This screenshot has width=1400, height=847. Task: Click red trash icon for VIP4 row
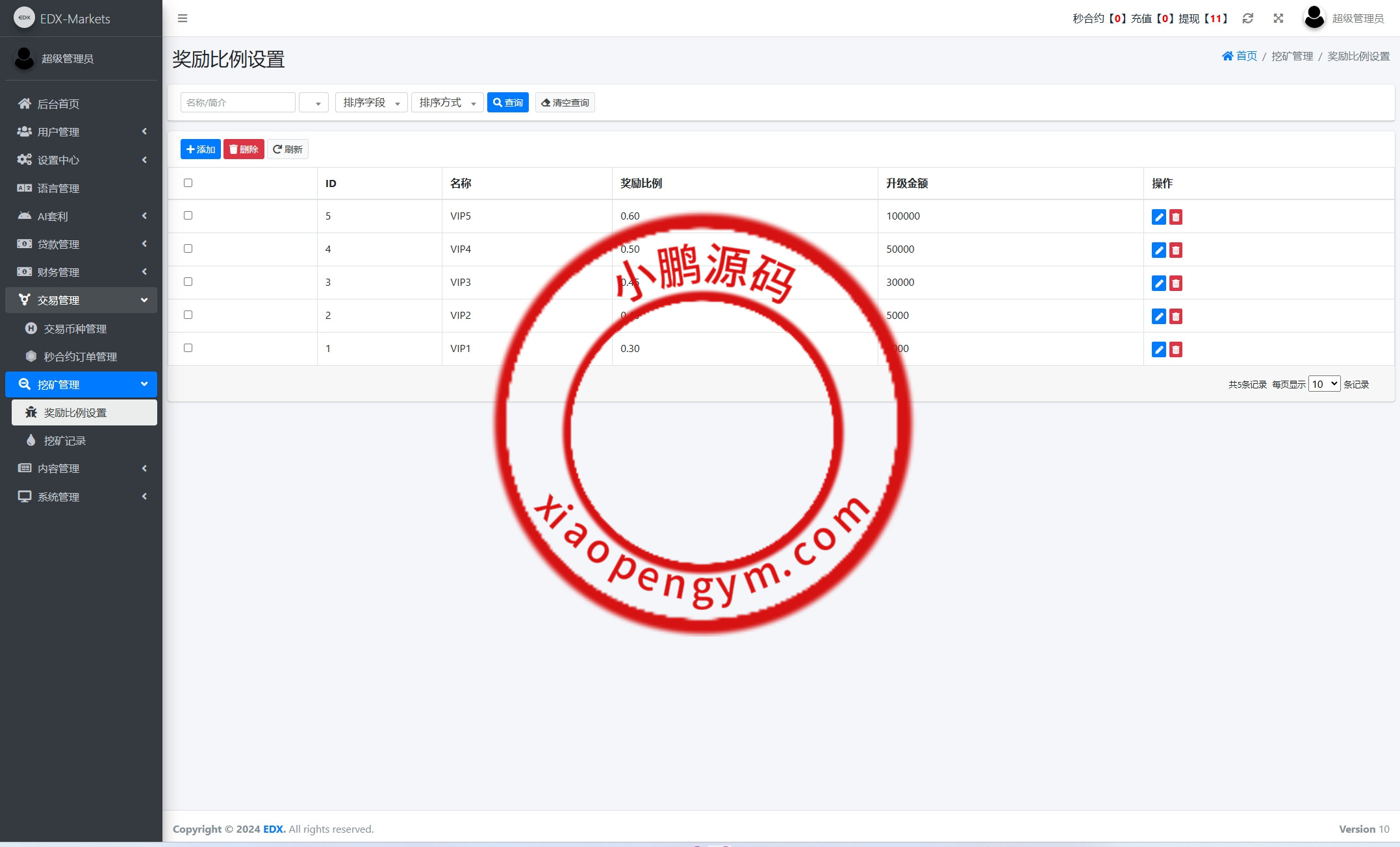coord(1175,250)
